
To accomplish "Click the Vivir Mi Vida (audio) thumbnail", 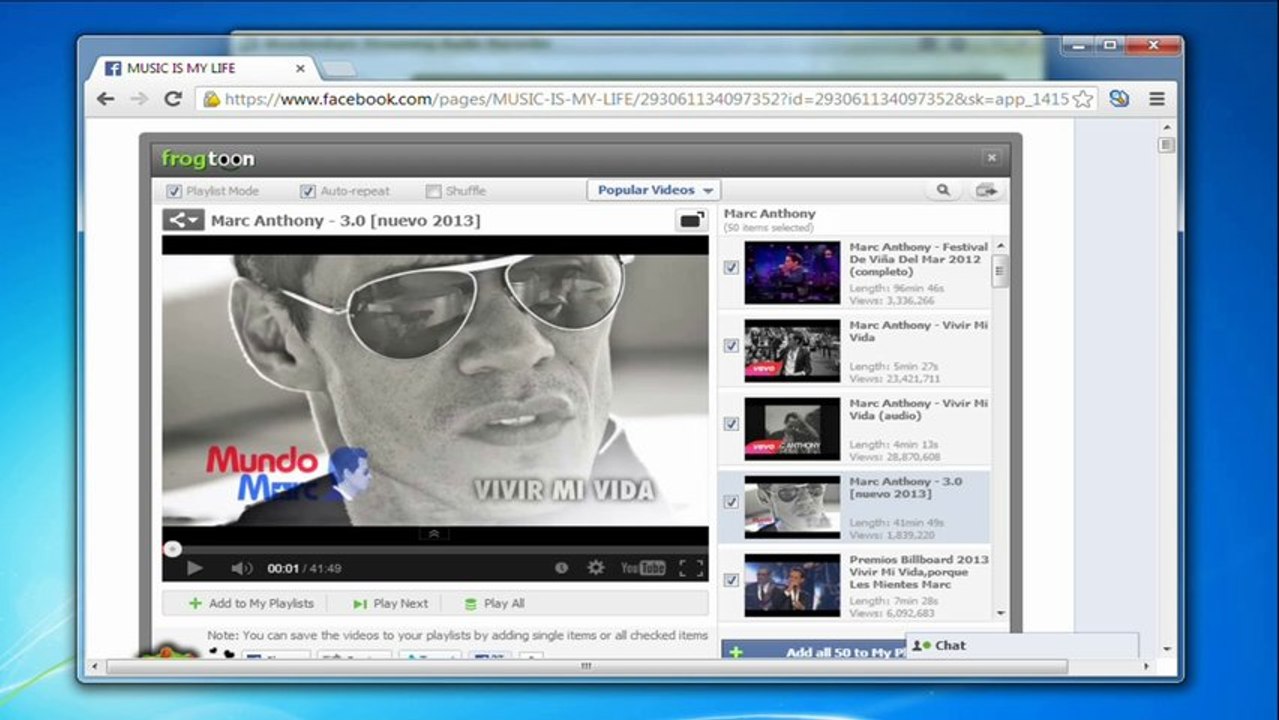I will (792, 429).
